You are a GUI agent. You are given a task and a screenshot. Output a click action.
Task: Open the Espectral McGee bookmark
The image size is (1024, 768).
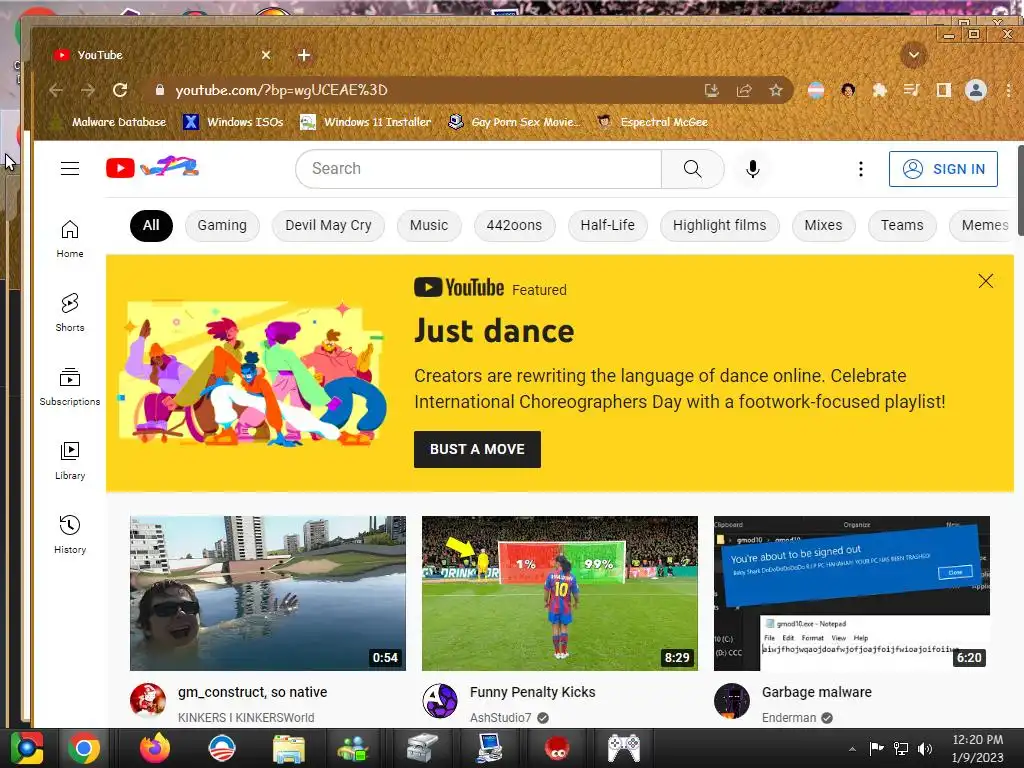pos(653,122)
